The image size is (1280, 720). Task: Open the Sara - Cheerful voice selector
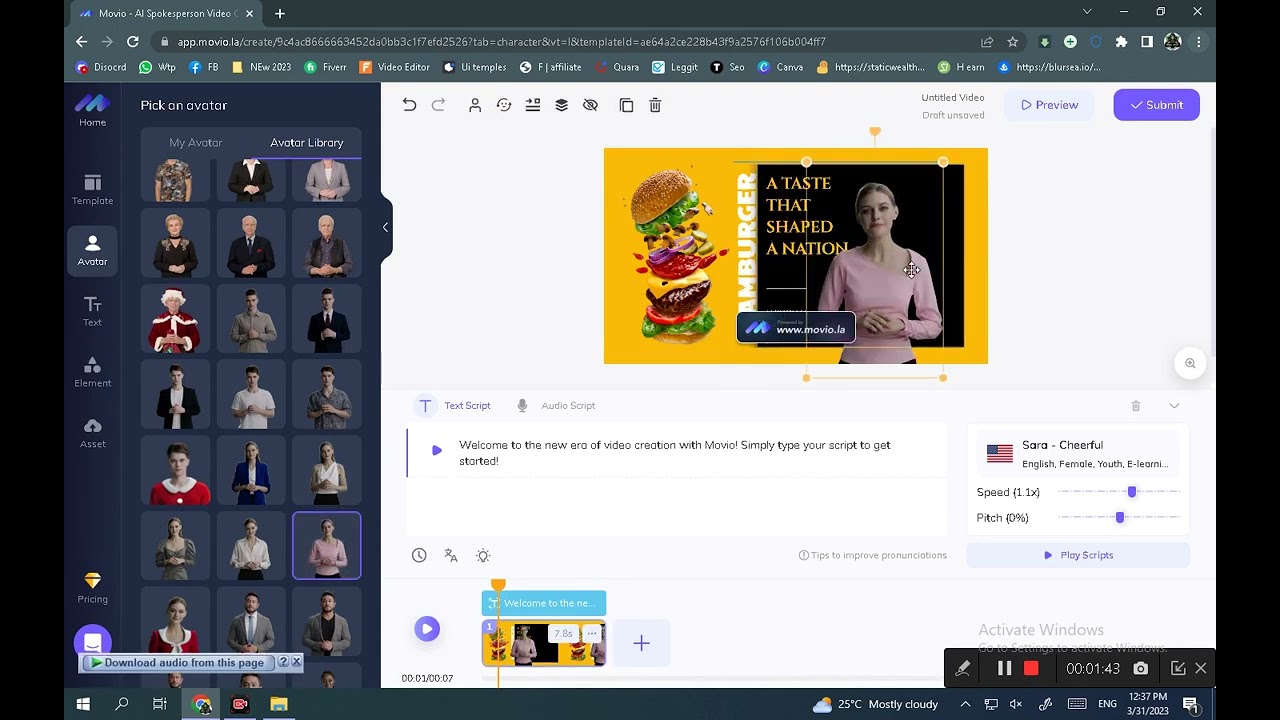pos(1077,454)
